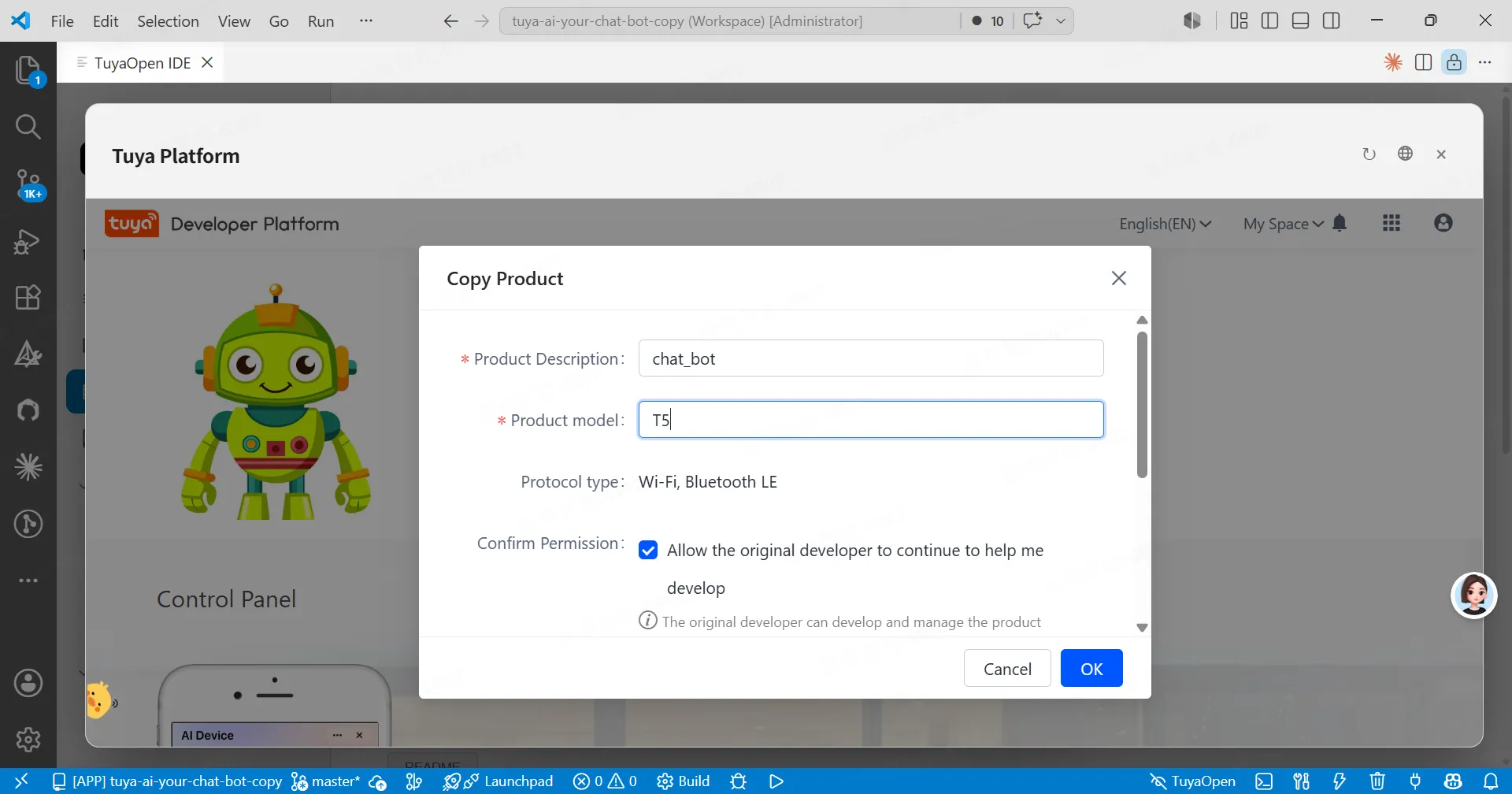Screen dimensions: 1512x794
Task: Click TuyaOpen in the status bar
Action: 1192,781
